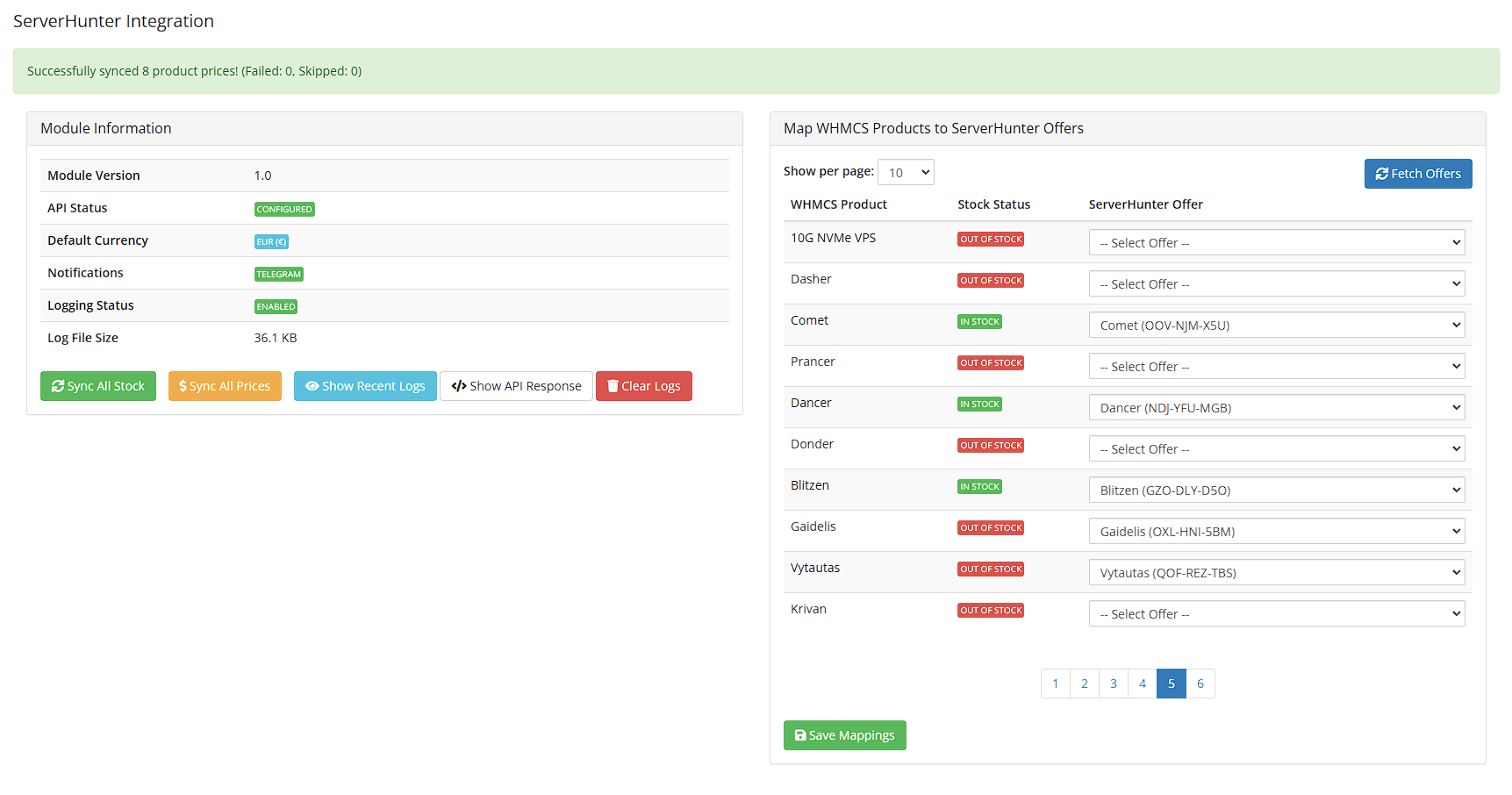This screenshot has width=1512, height=795.
Task: Open the Blitzen (GZO-DLY-D5O) offer dropdown
Action: click(x=1277, y=490)
